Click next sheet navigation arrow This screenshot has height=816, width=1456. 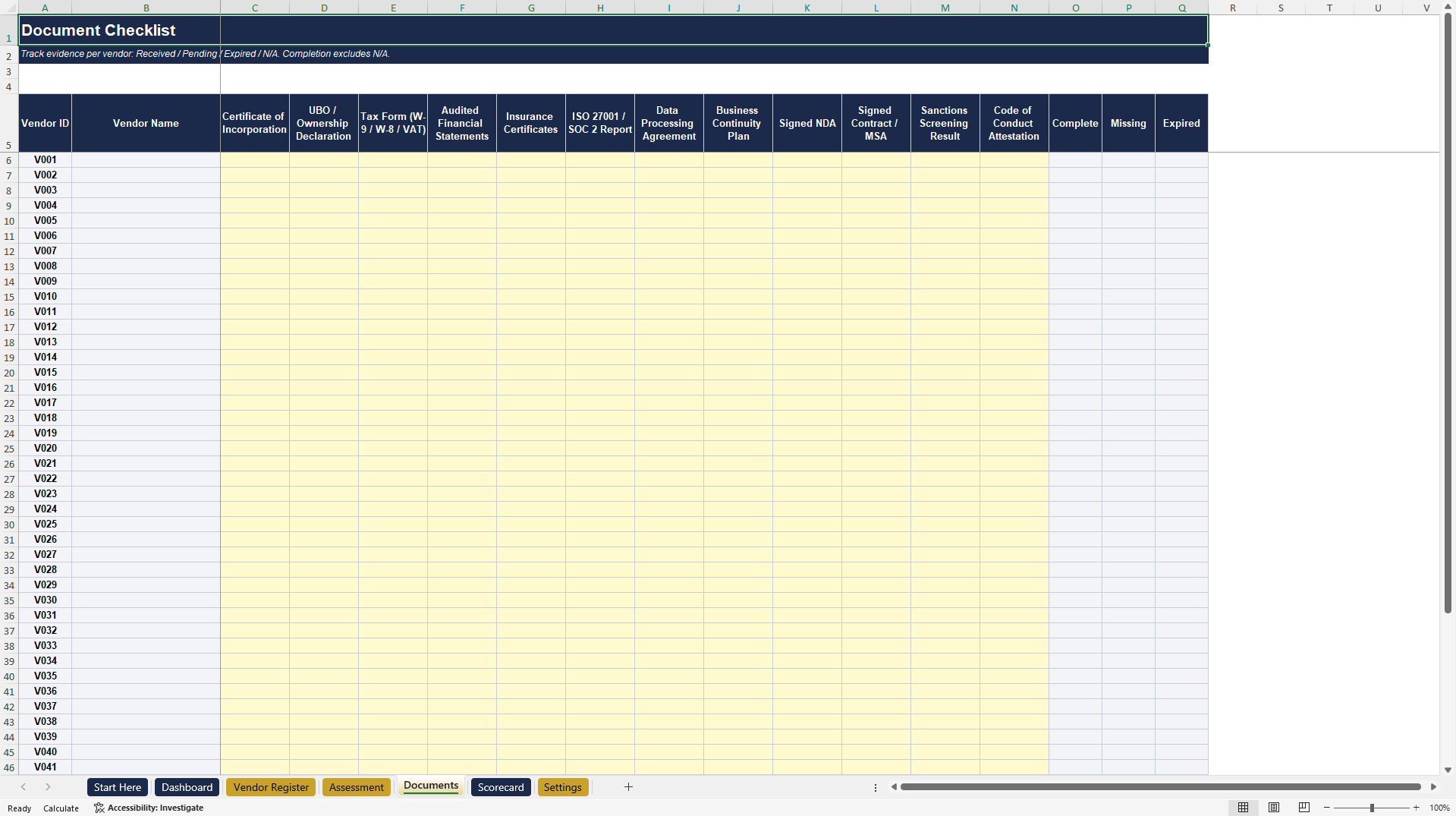[x=48, y=787]
